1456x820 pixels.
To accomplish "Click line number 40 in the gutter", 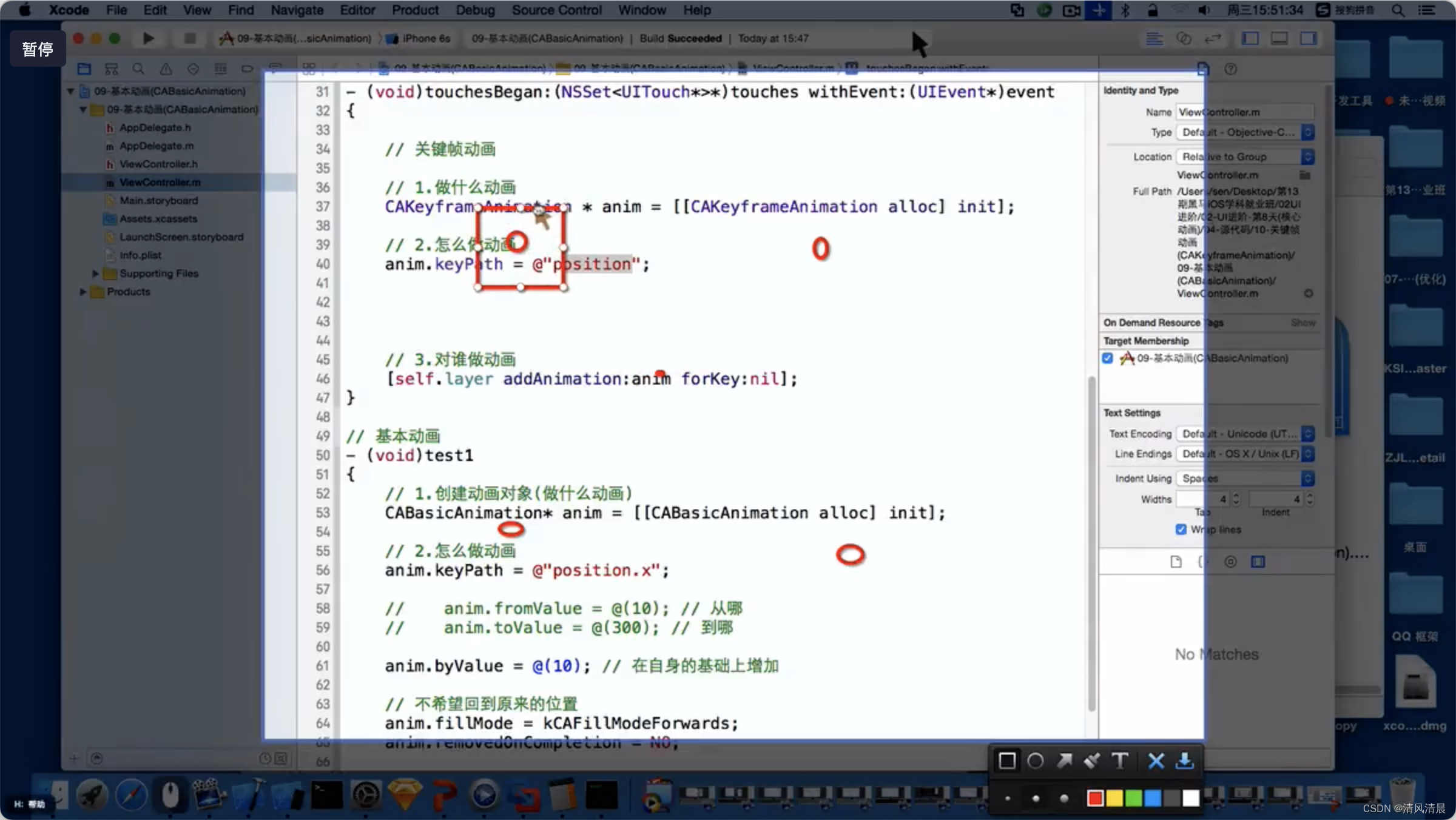I will pyautogui.click(x=323, y=264).
